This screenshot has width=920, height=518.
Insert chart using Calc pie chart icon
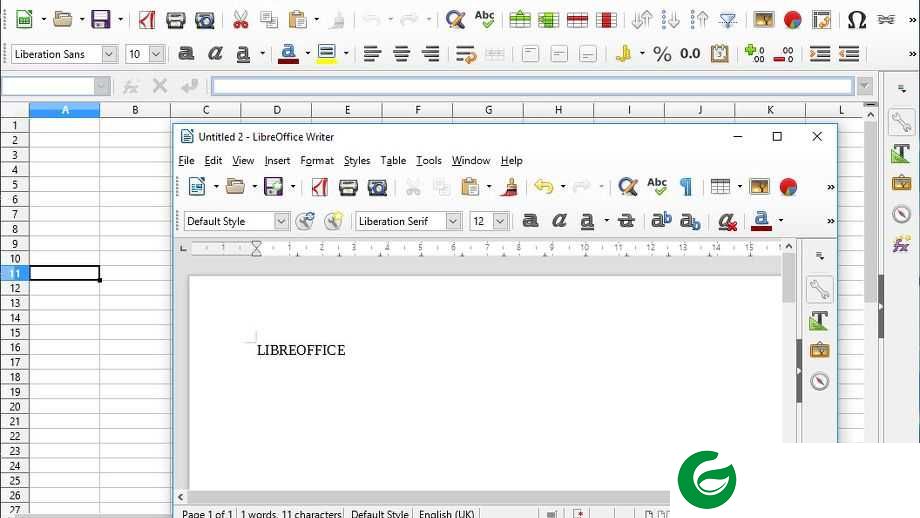[x=792, y=19]
